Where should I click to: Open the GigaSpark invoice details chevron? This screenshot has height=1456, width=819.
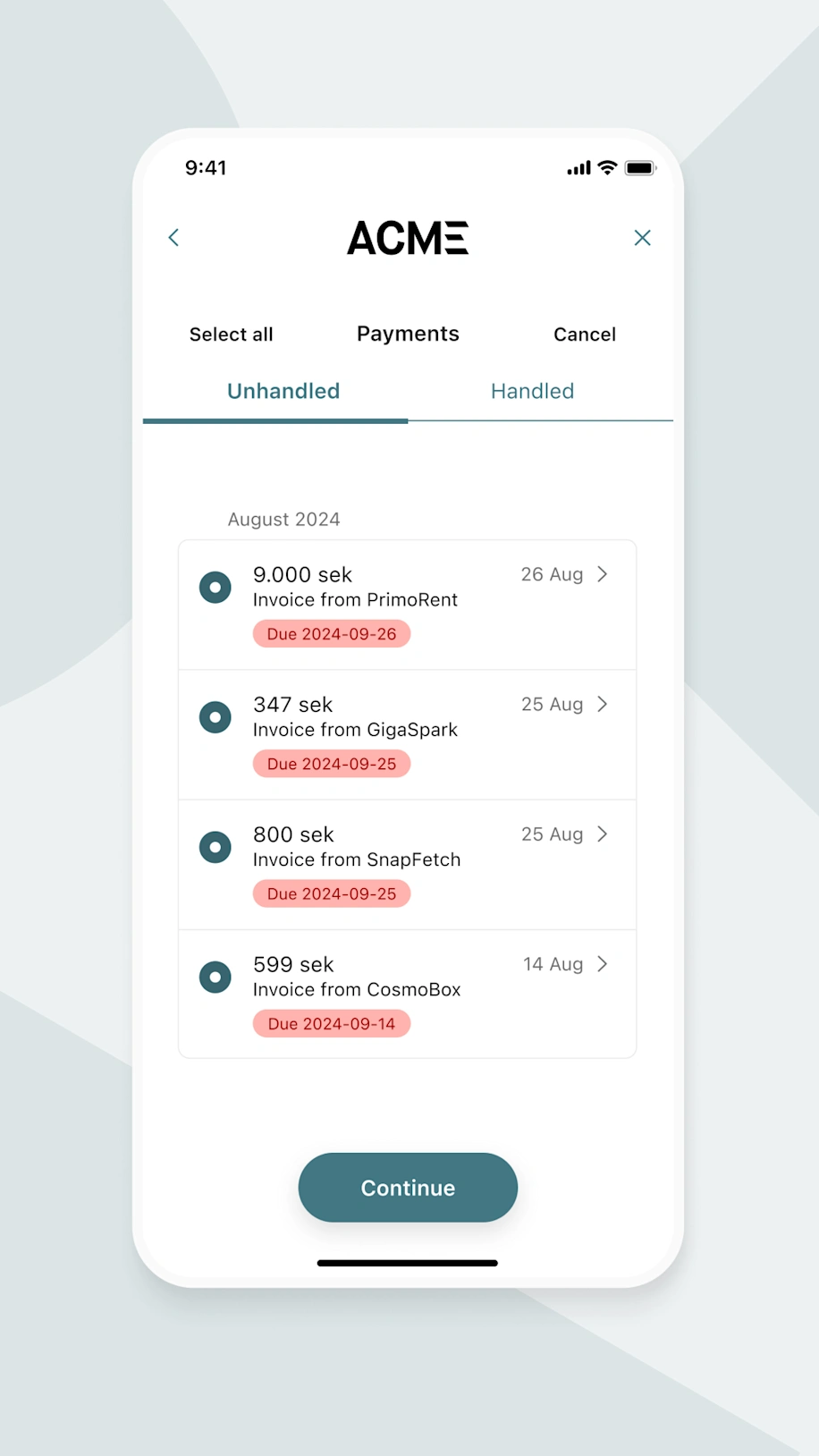pyautogui.click(x=604, y=704)
